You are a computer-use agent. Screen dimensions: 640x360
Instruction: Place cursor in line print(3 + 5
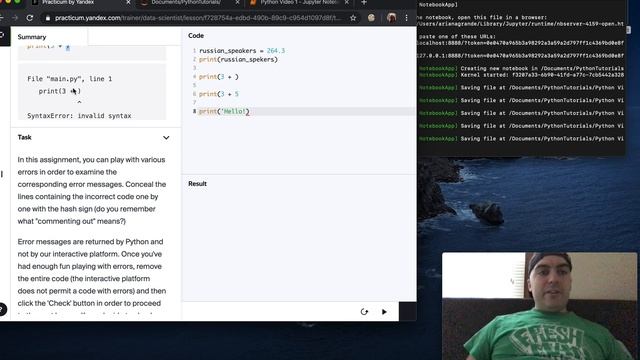(x=219, y=94)
